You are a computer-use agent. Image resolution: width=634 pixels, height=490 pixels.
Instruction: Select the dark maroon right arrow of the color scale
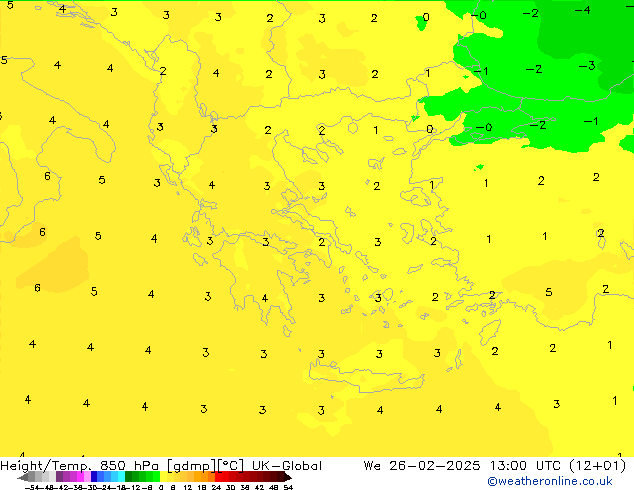tap(287, 477)
